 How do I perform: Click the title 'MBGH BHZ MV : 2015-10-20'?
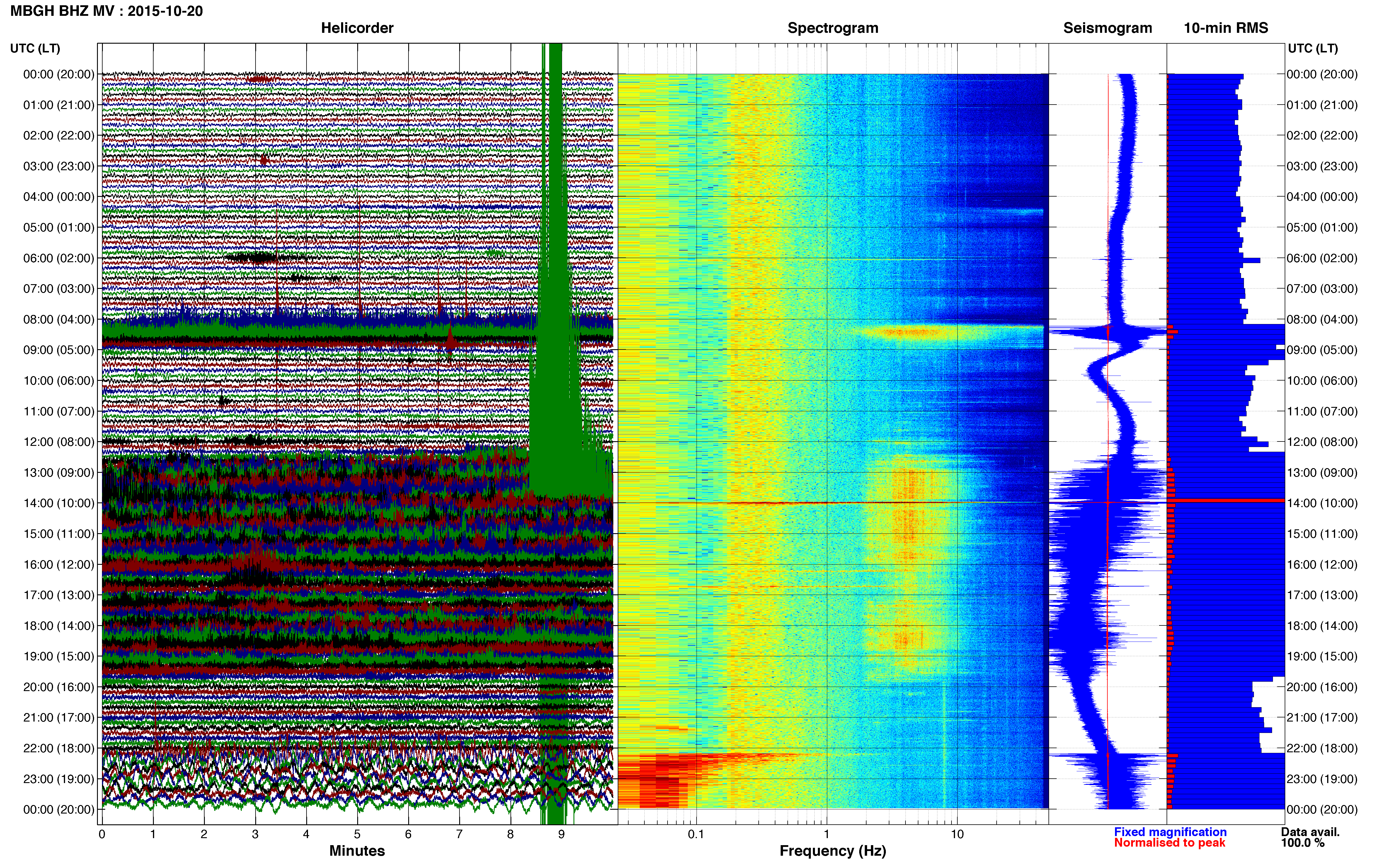(106, 11)
